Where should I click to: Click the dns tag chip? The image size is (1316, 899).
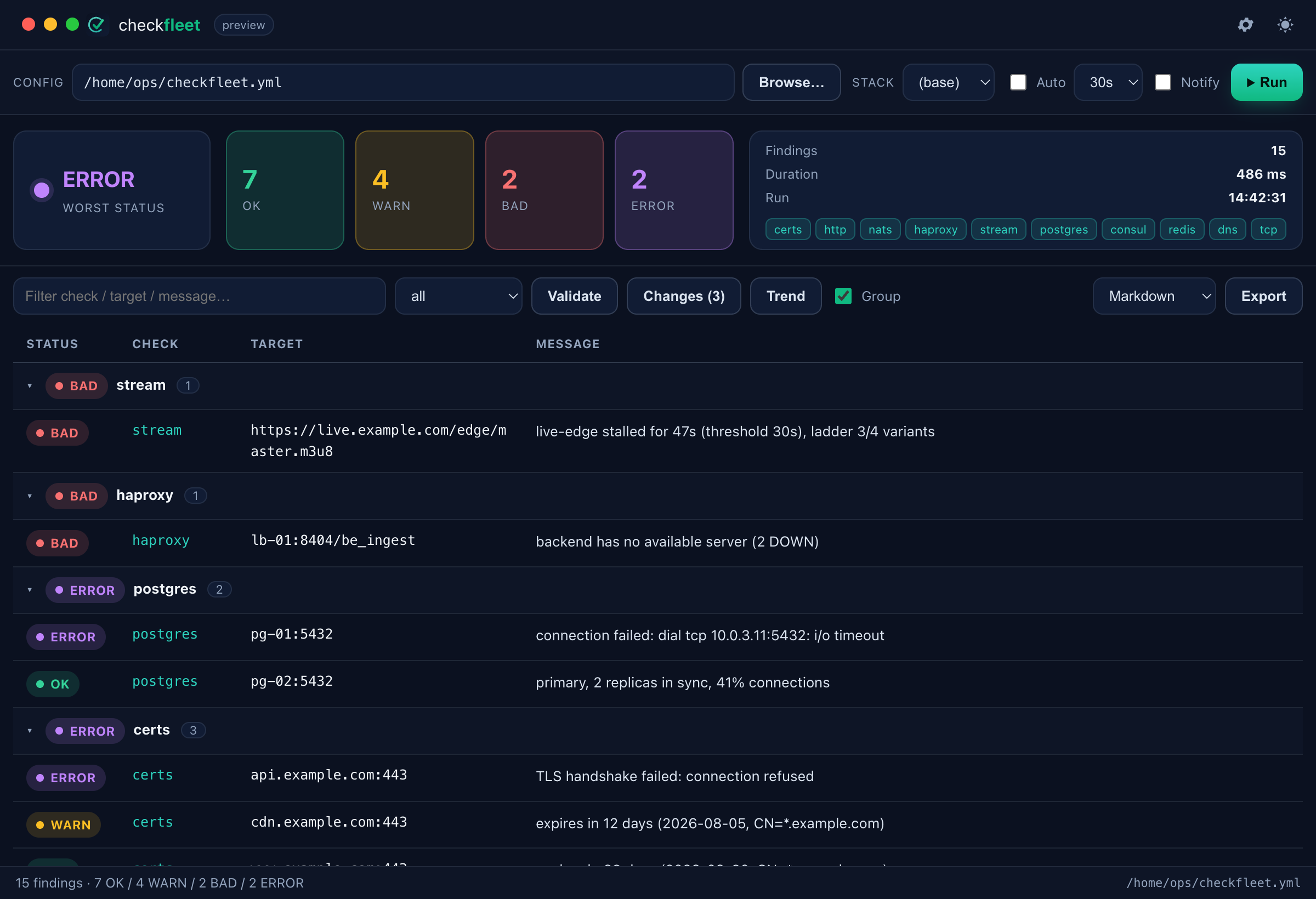[1227, 229]
